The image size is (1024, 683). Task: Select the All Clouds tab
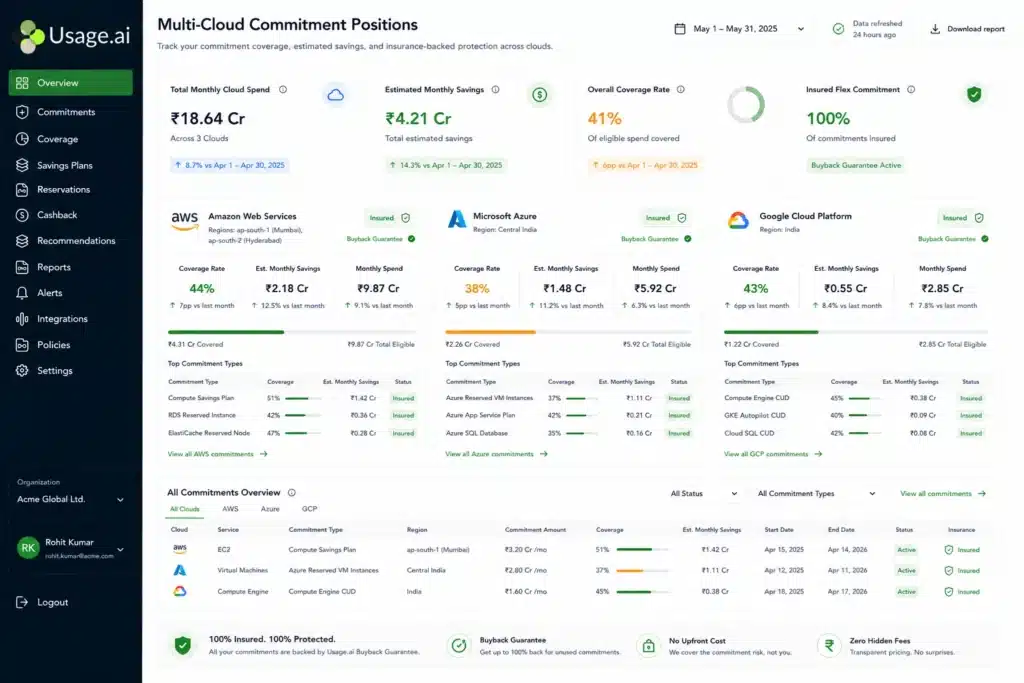185,509
